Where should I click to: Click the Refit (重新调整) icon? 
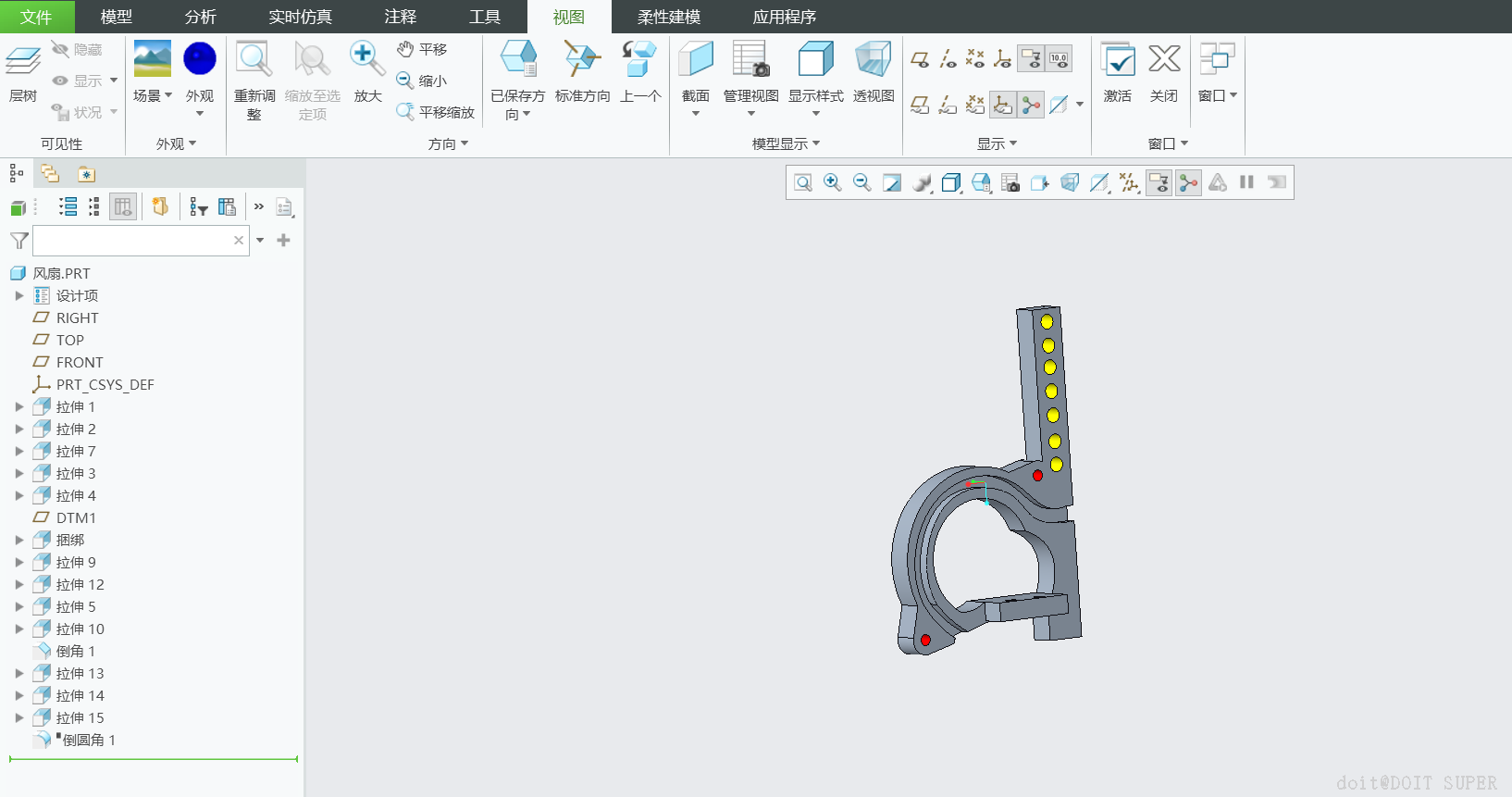[254, 60]
